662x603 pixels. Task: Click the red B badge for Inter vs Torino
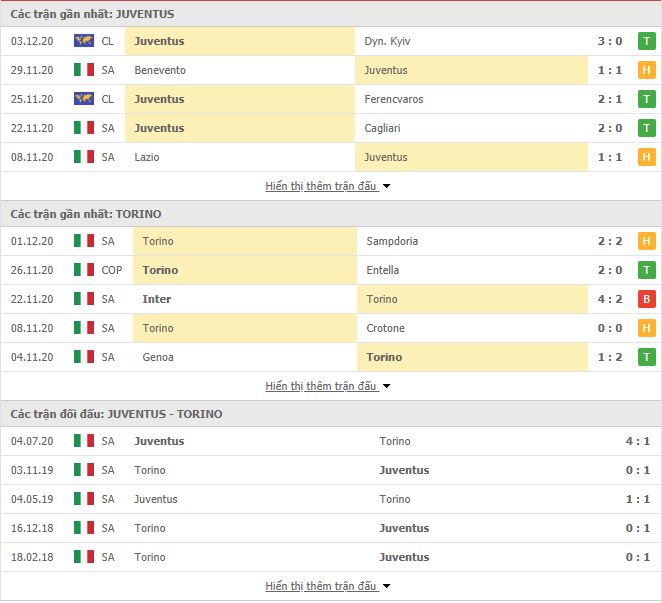click(x=646, y=299)
